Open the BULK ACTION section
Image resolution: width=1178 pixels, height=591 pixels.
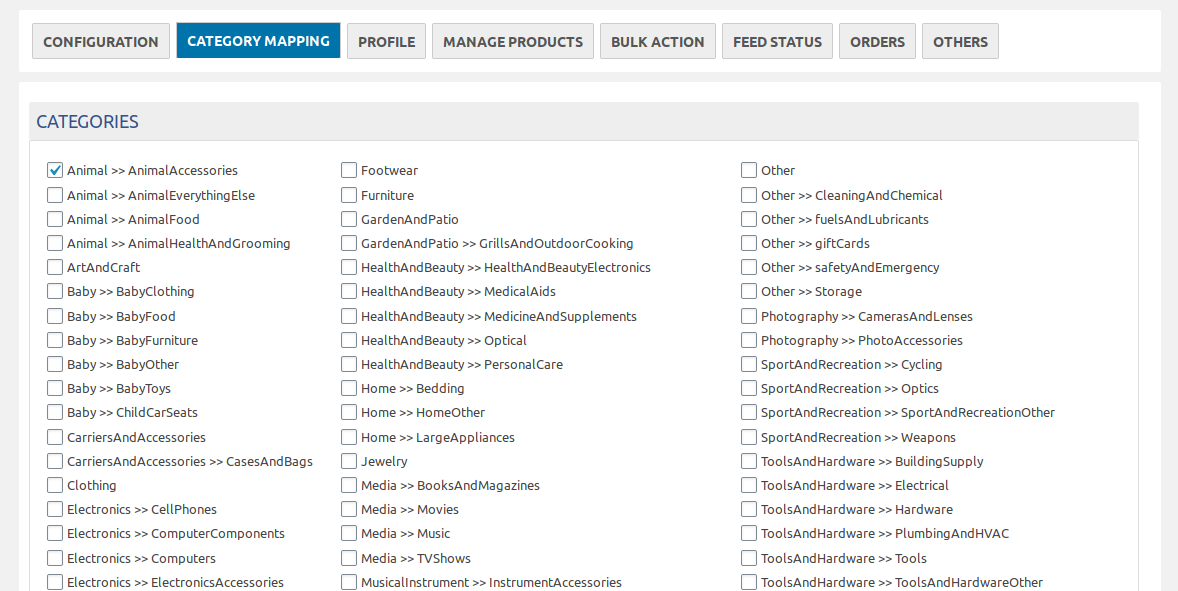657,41
